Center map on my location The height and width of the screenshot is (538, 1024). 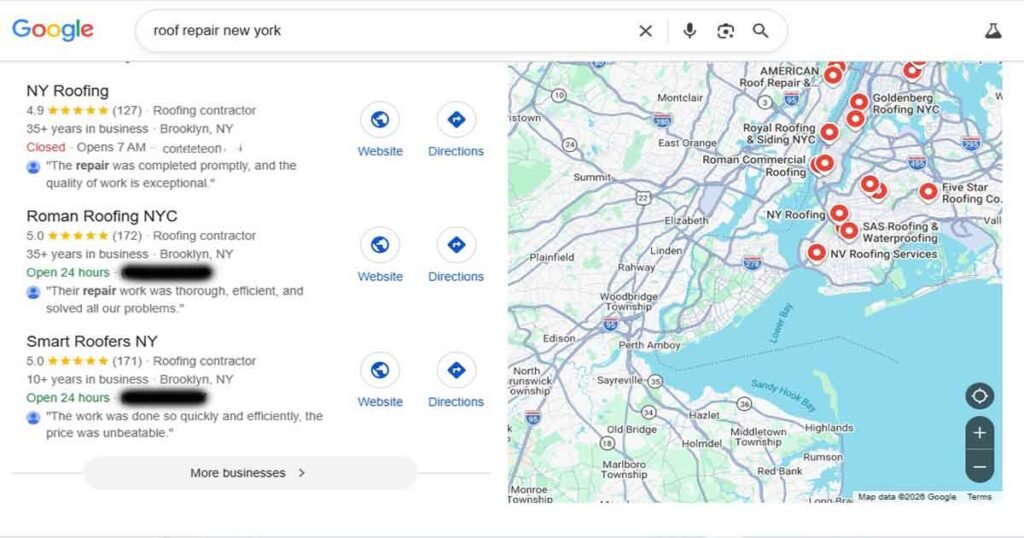[x=980, y=396]
